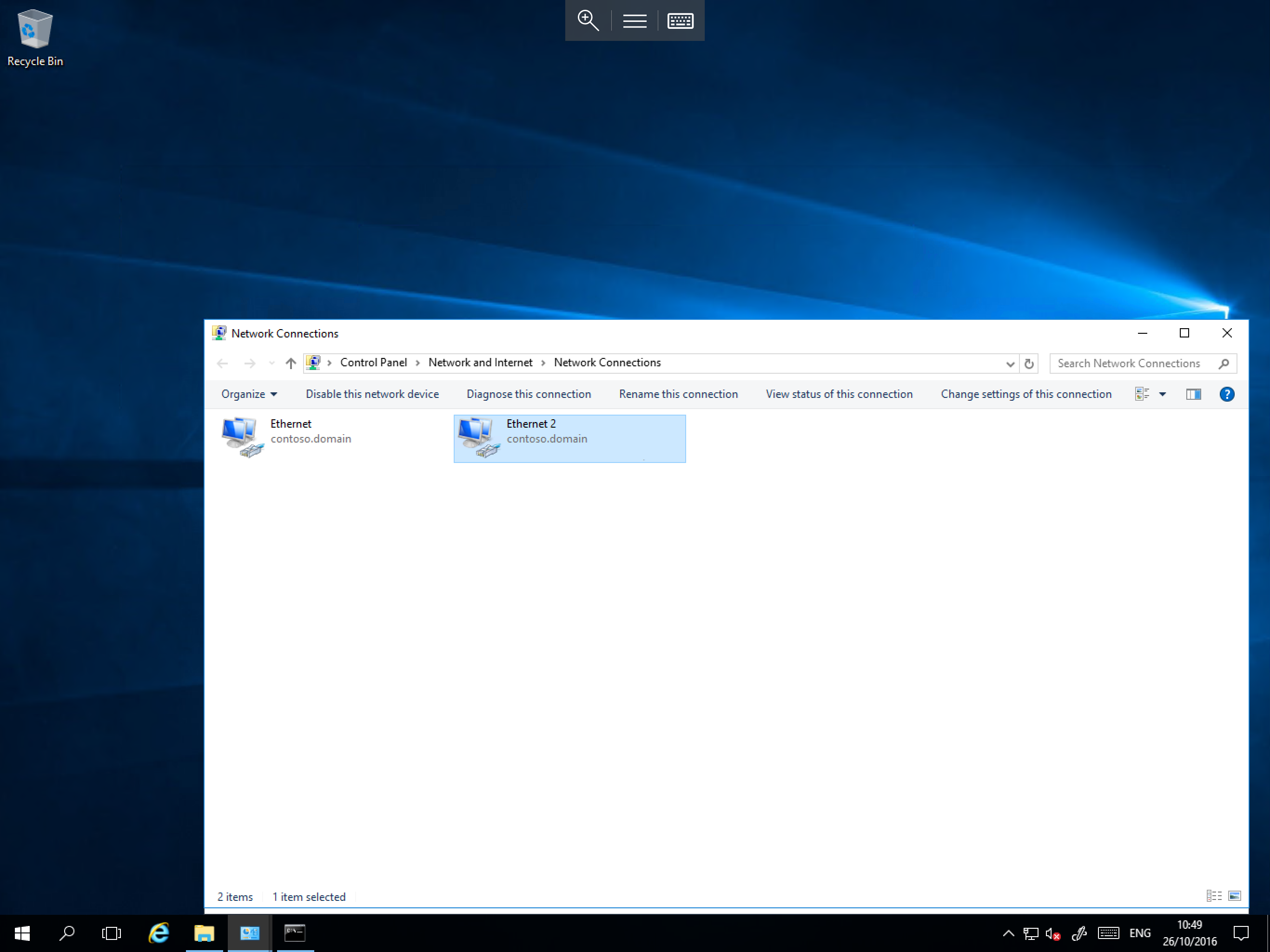Expand the address bar history dropdown
The height and width of the screenshot is (952, 1270).
pos(1010,364)
